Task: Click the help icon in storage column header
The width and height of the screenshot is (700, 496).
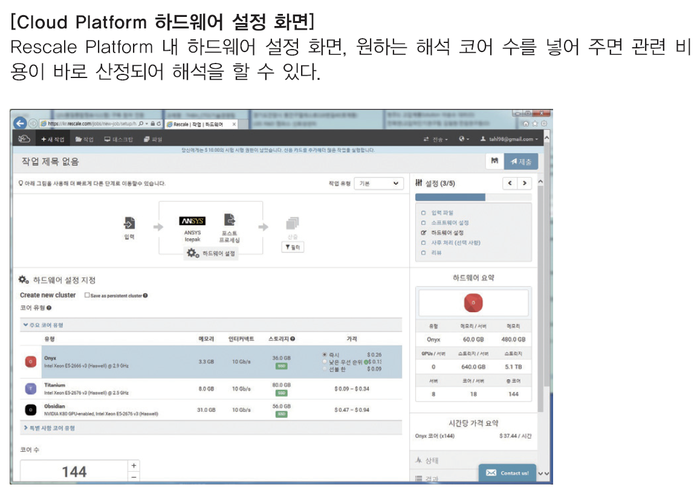Action: pos(293,339)
